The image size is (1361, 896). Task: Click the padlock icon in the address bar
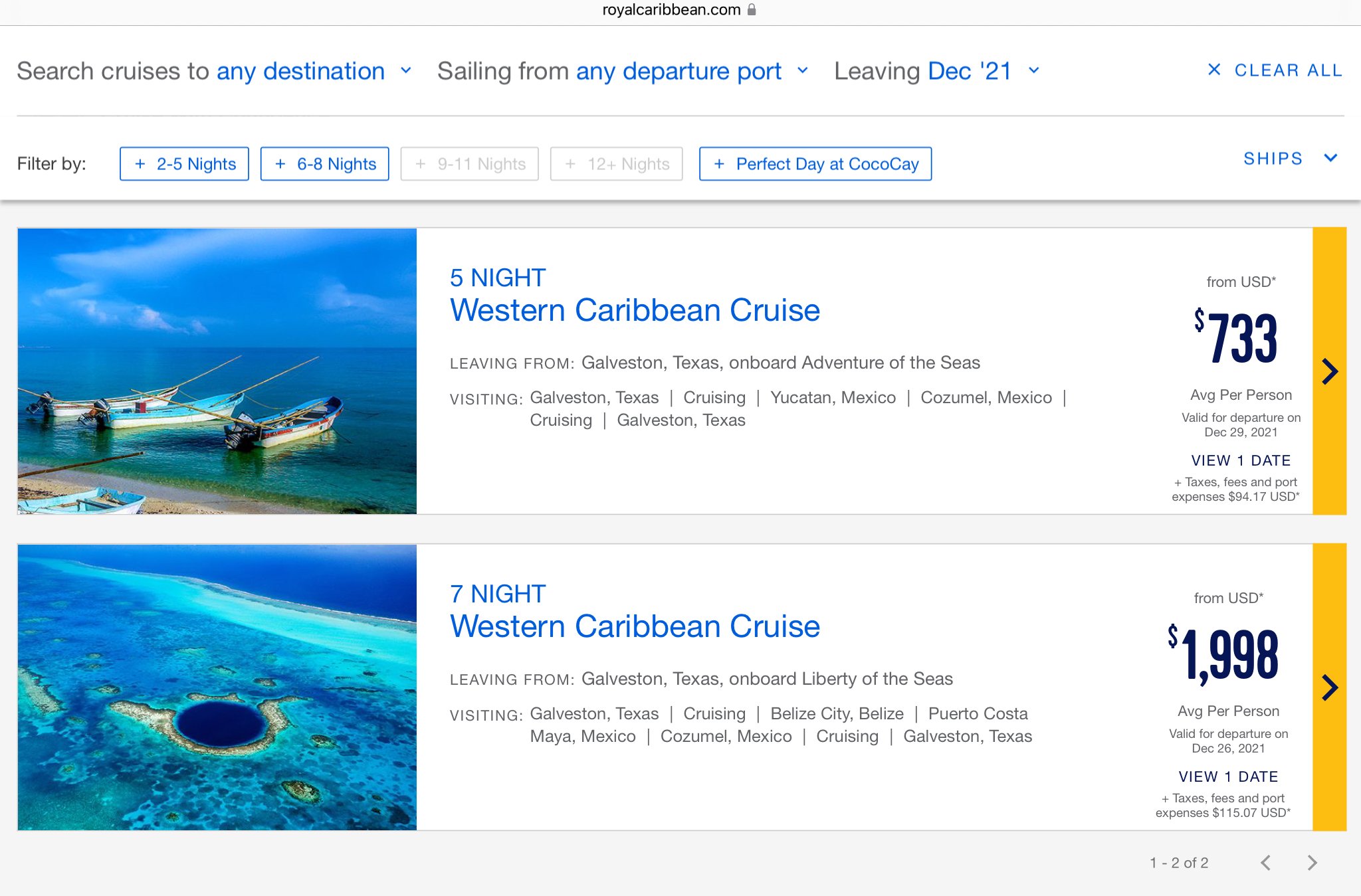tap(752, 10)
